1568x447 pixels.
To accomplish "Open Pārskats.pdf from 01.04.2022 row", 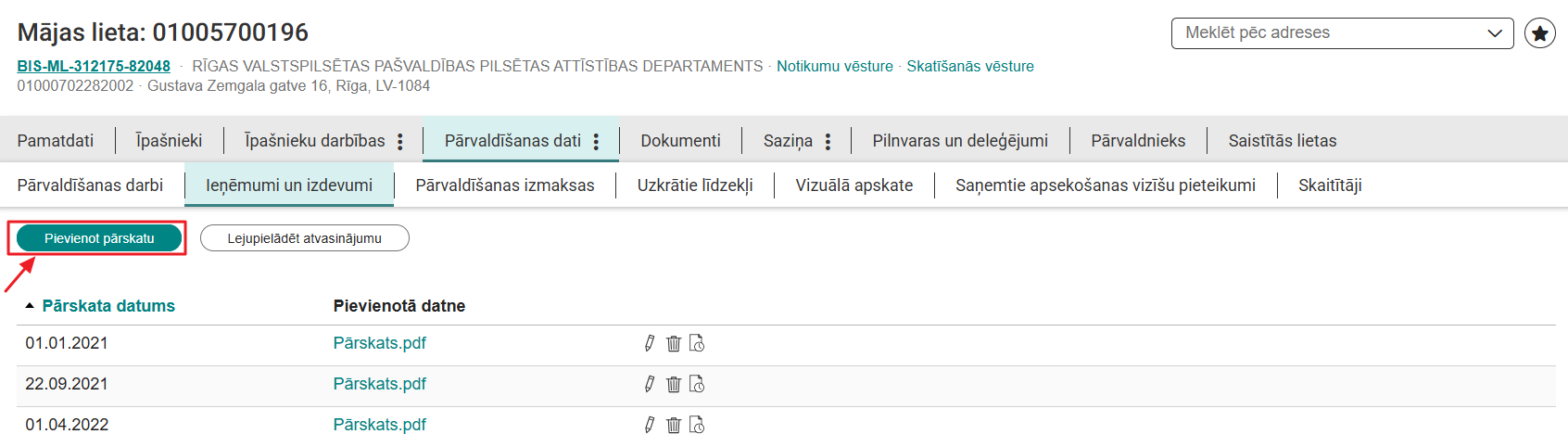I will click(380, 425).
